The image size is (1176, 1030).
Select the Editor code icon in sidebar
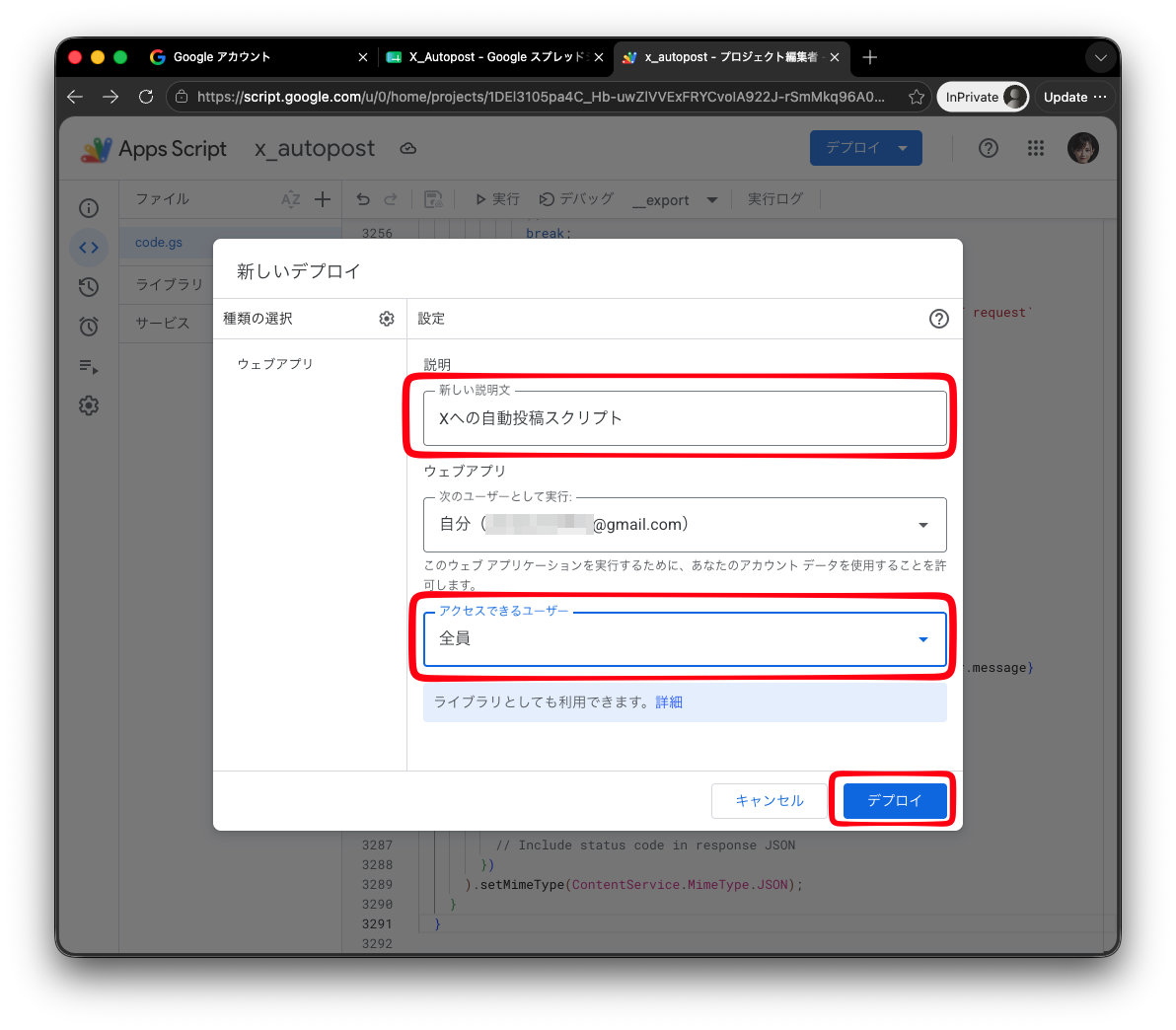click(x=89, y=248)
